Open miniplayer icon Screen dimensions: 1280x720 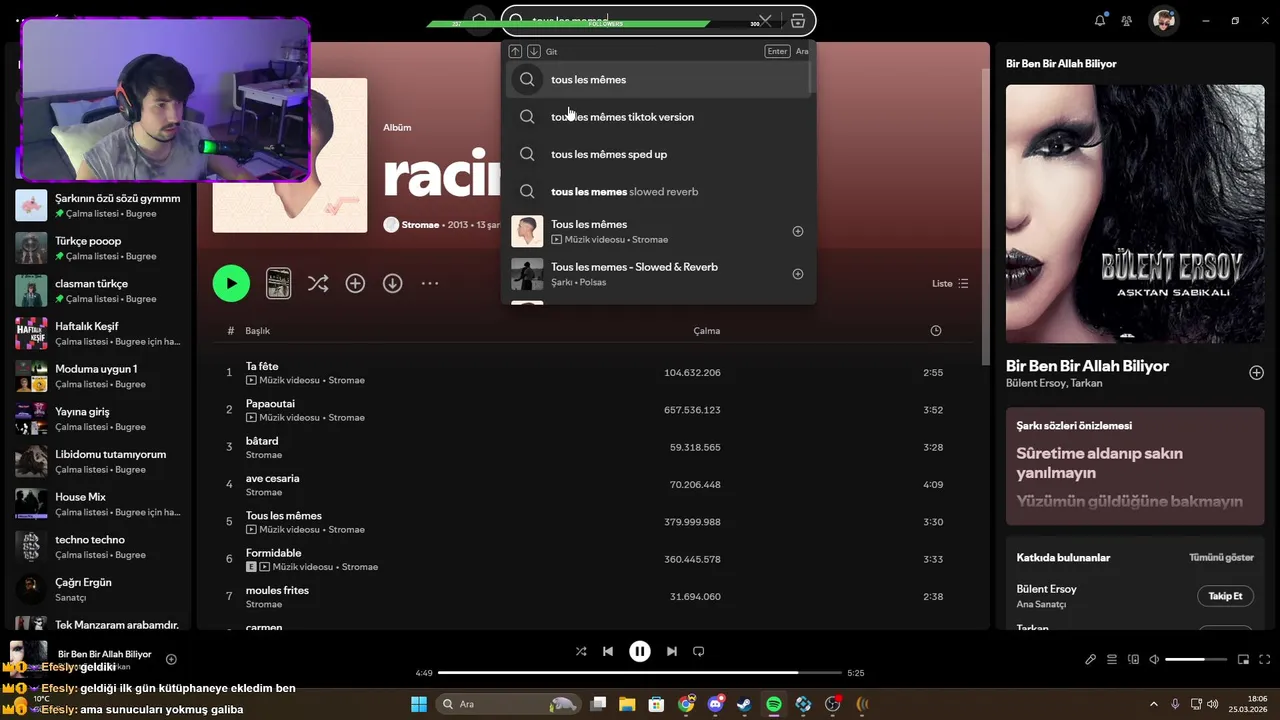[1244, 659]
